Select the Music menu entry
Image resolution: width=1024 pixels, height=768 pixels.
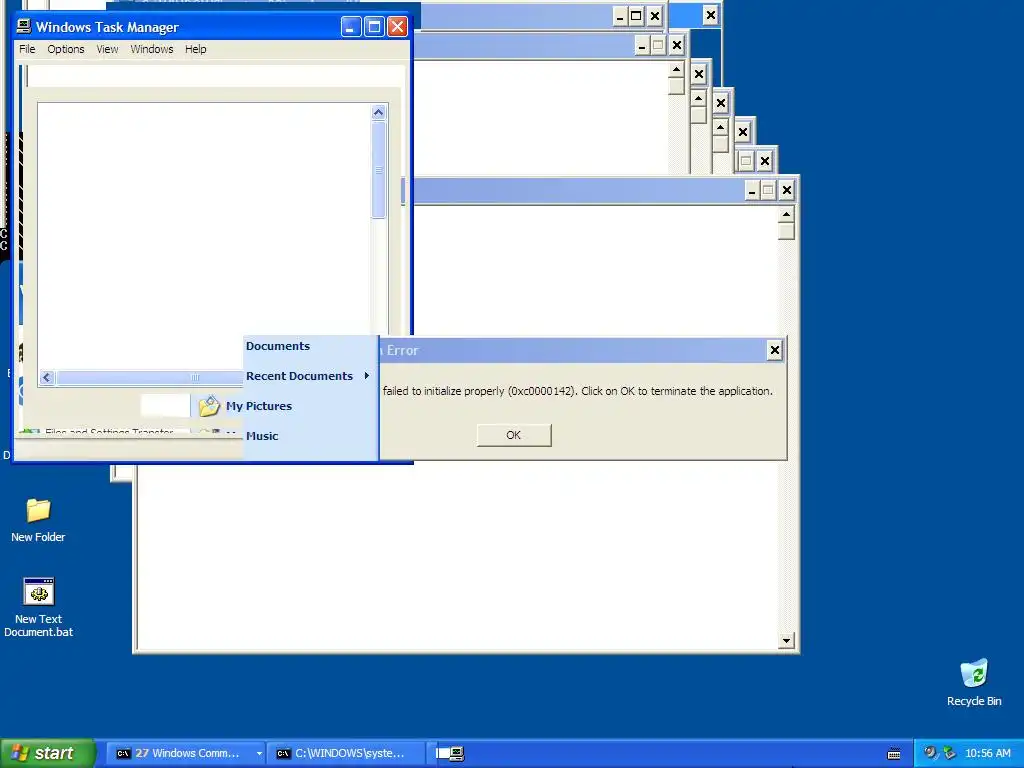[262, 436]
